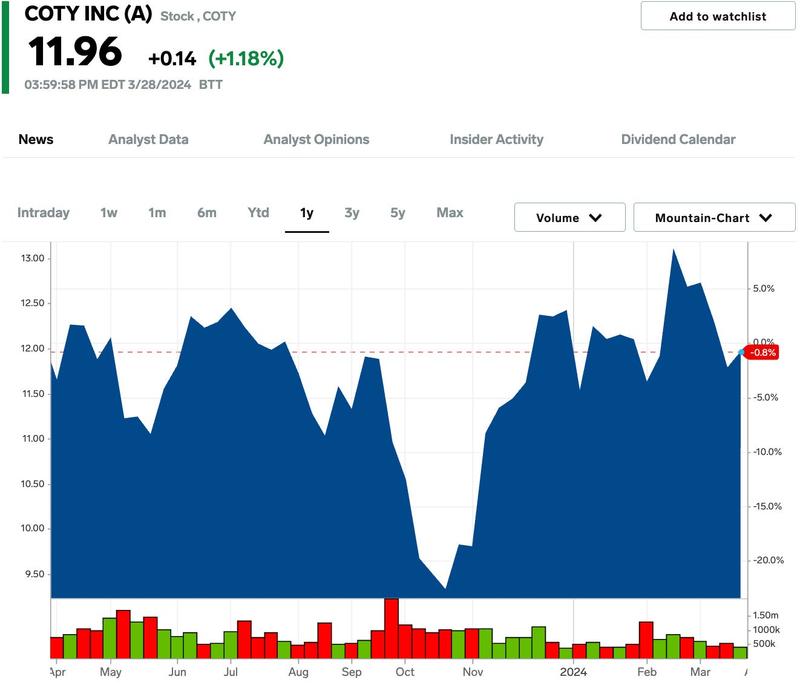Screen dimensions: 800x697
Task: Open the News tab
Action: [x=36, y=139]
